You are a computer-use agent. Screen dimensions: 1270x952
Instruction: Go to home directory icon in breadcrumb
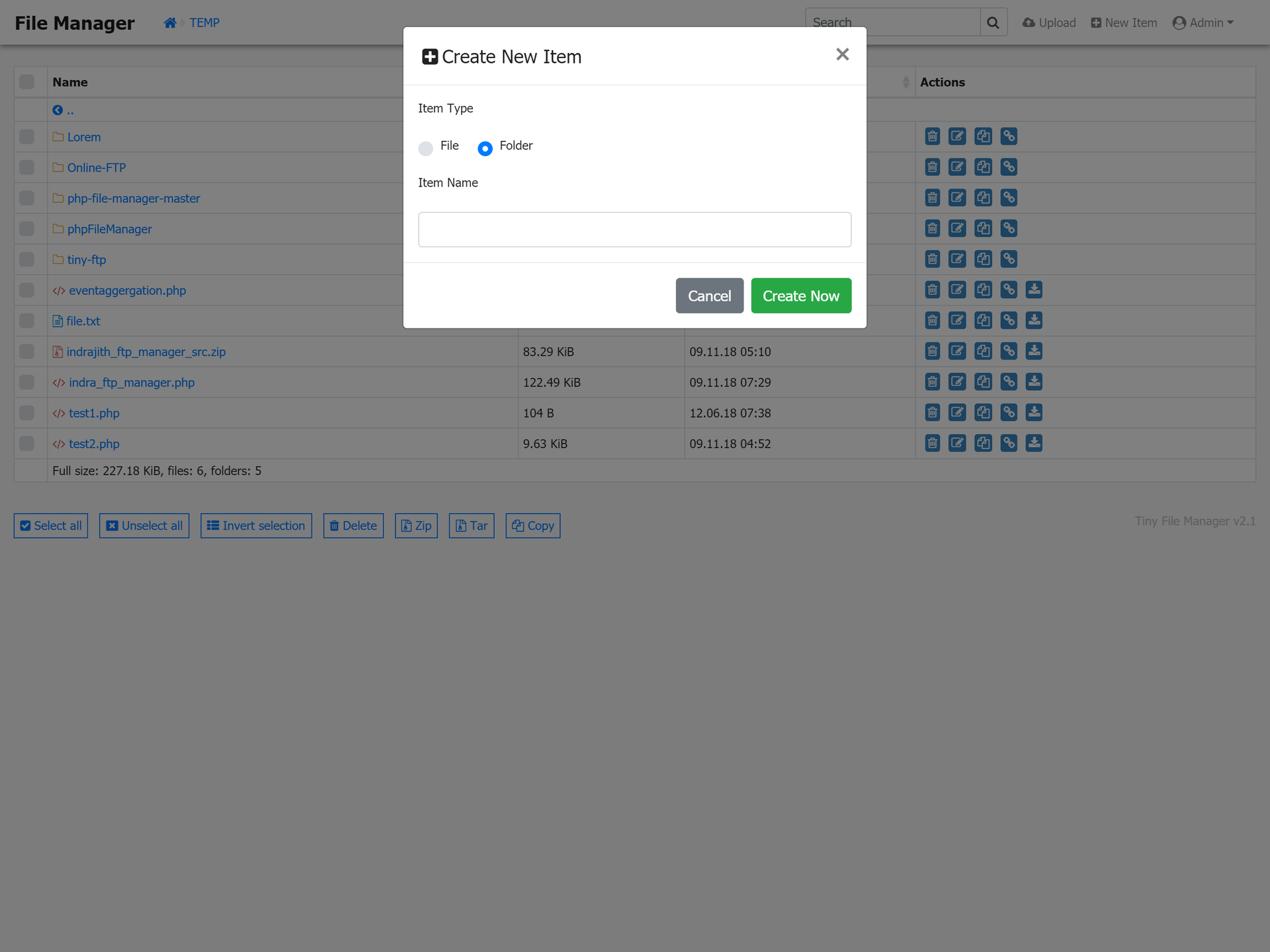(x=170, y=22)
